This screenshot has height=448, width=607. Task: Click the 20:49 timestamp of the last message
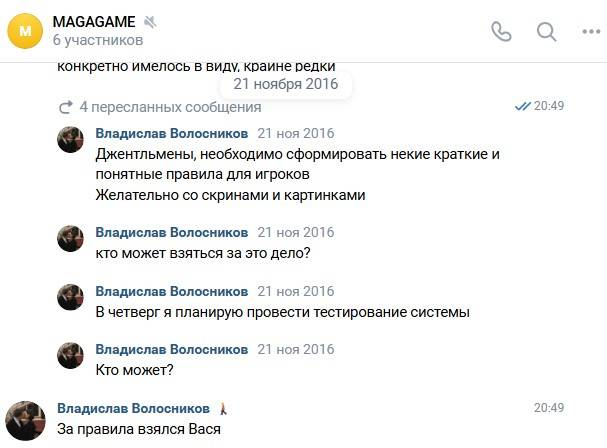549,407
